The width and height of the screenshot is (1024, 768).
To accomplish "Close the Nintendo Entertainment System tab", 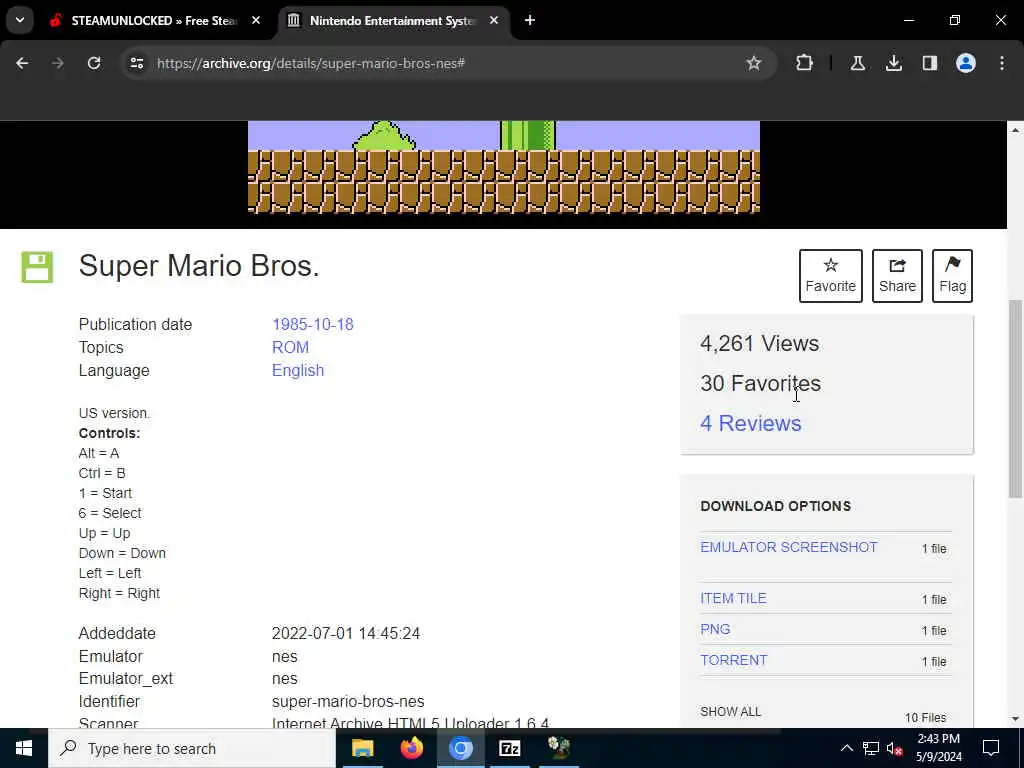I will (x=494, y=21).
